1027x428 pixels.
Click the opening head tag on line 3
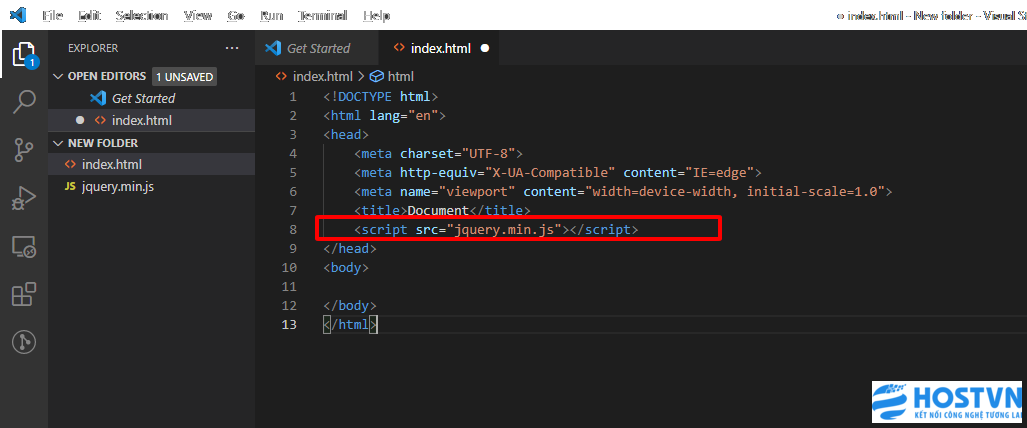pos(346,135)
